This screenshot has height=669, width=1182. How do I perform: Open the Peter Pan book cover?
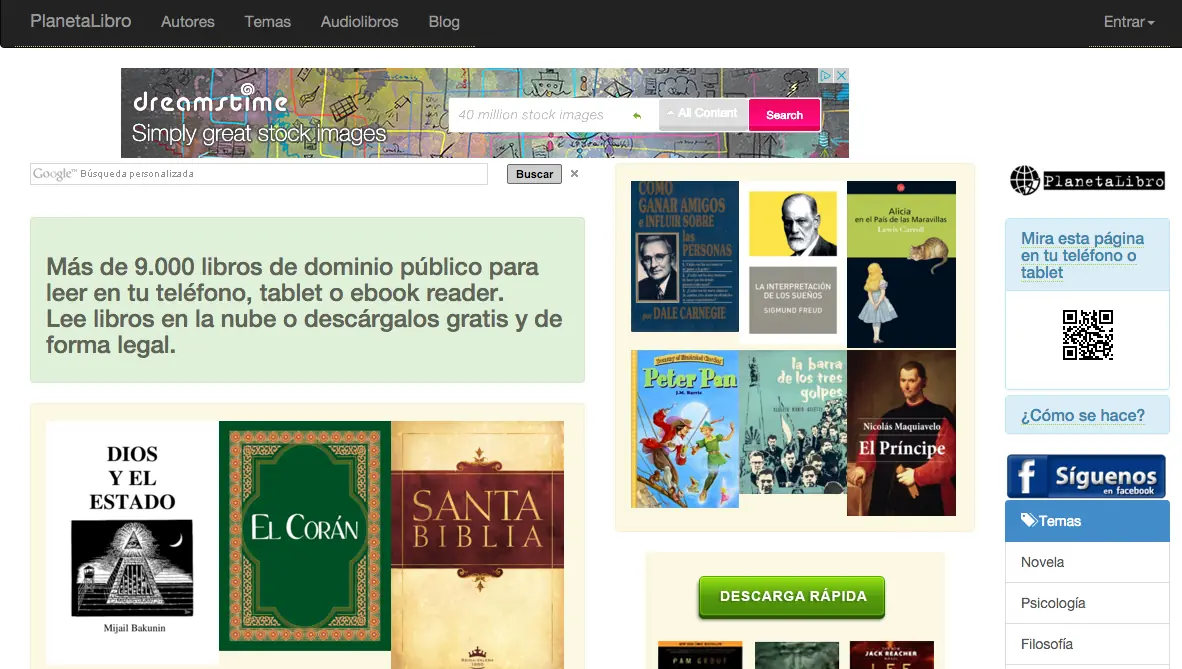(684, 428)
